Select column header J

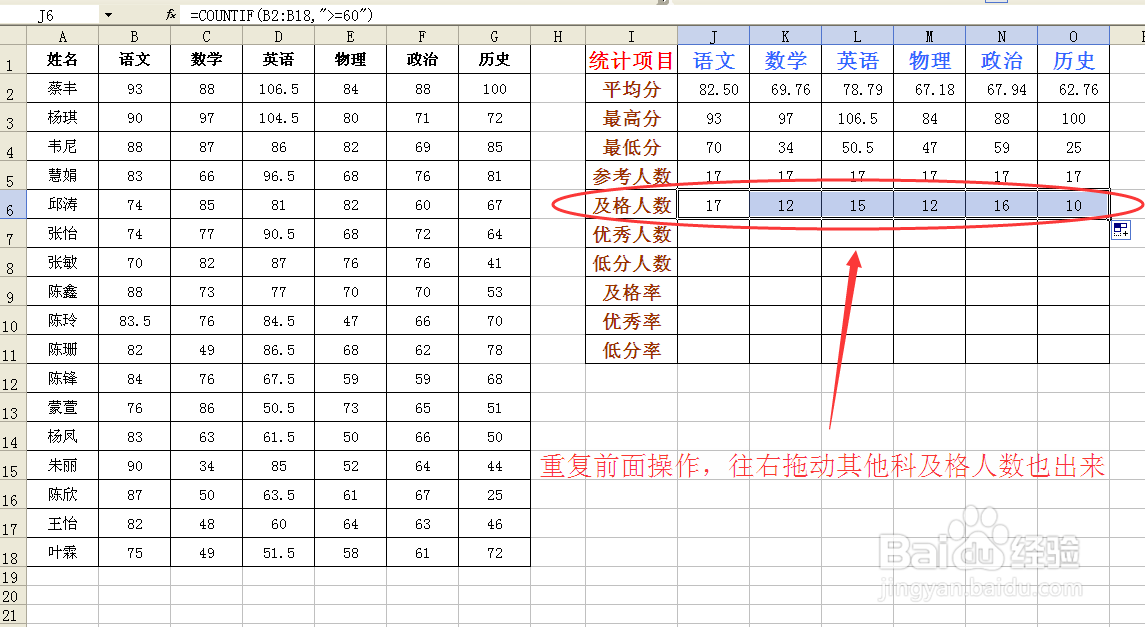tap(713, 34)
